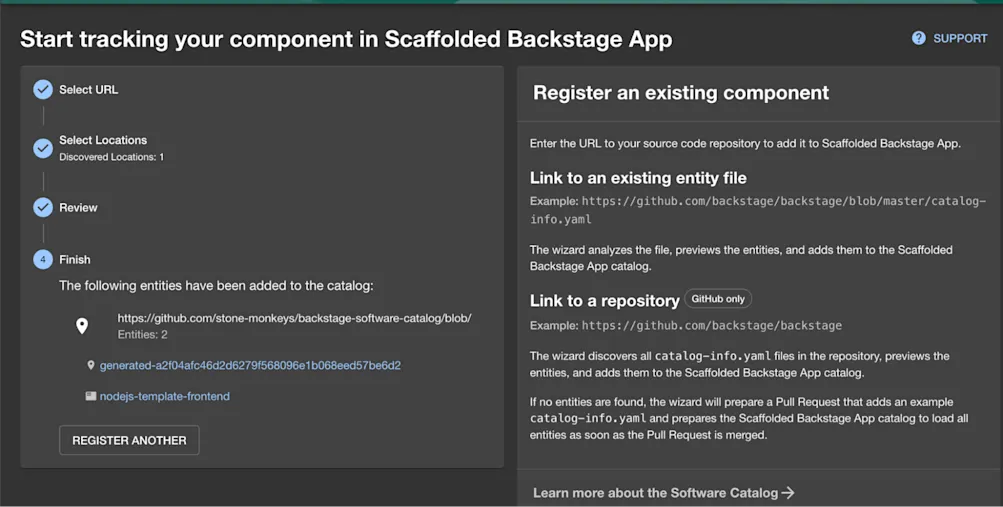Viewport: 1003px width, 507px height.
Task: Open the SUPPORT link
Action: pos(960,38)
